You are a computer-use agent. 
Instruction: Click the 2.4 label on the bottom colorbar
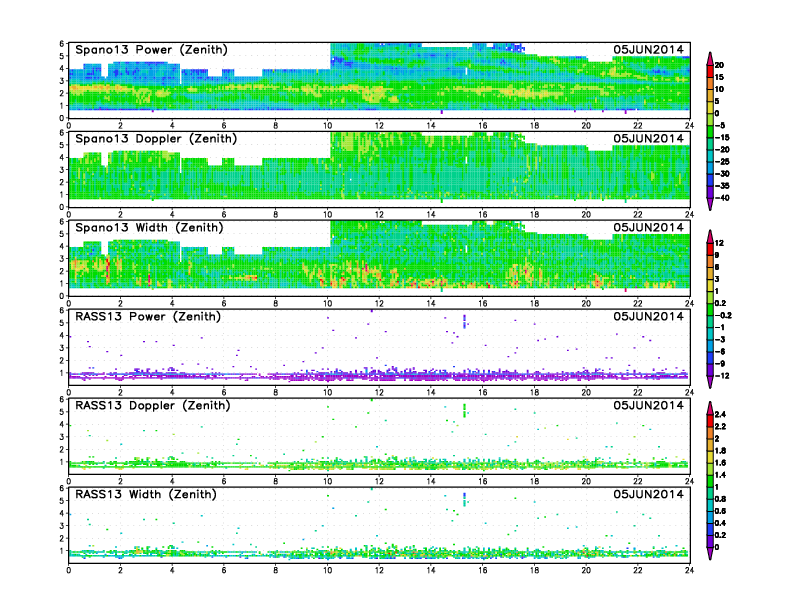[720, 415]
